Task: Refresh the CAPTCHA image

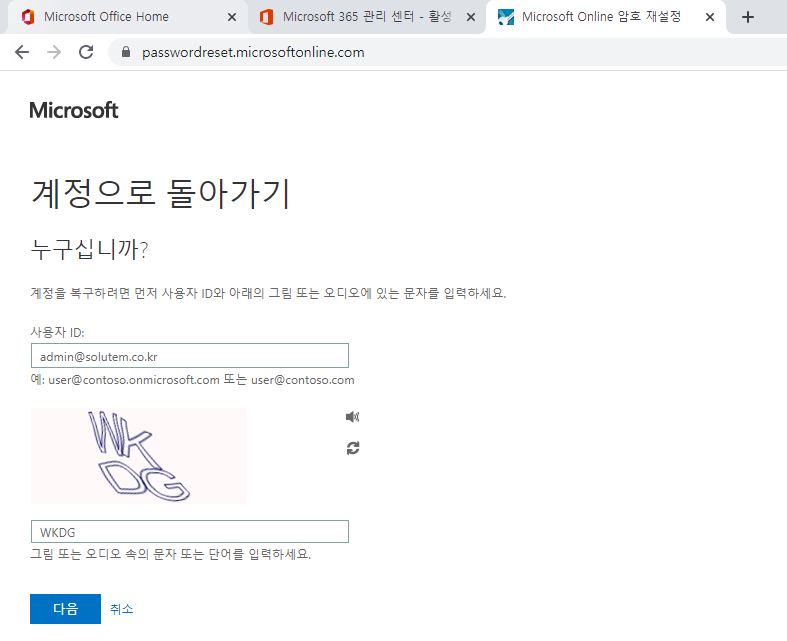Action: 353,448
